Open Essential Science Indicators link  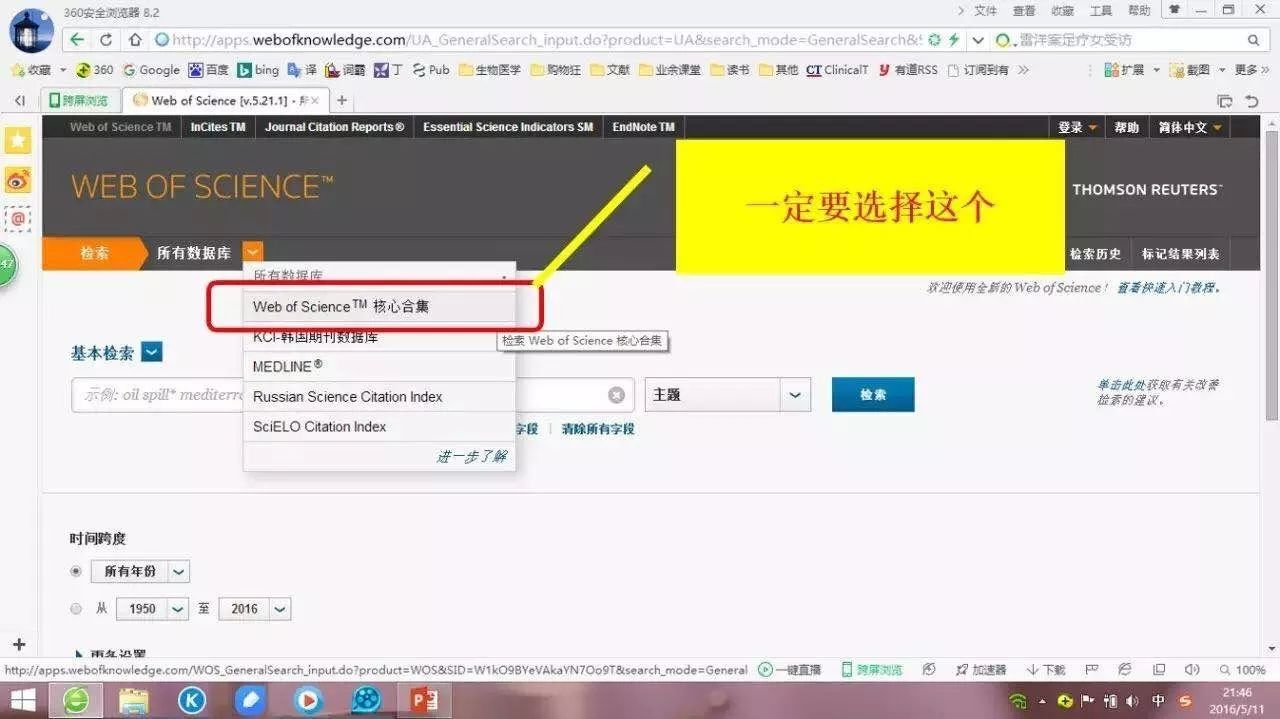click(507, 127)
